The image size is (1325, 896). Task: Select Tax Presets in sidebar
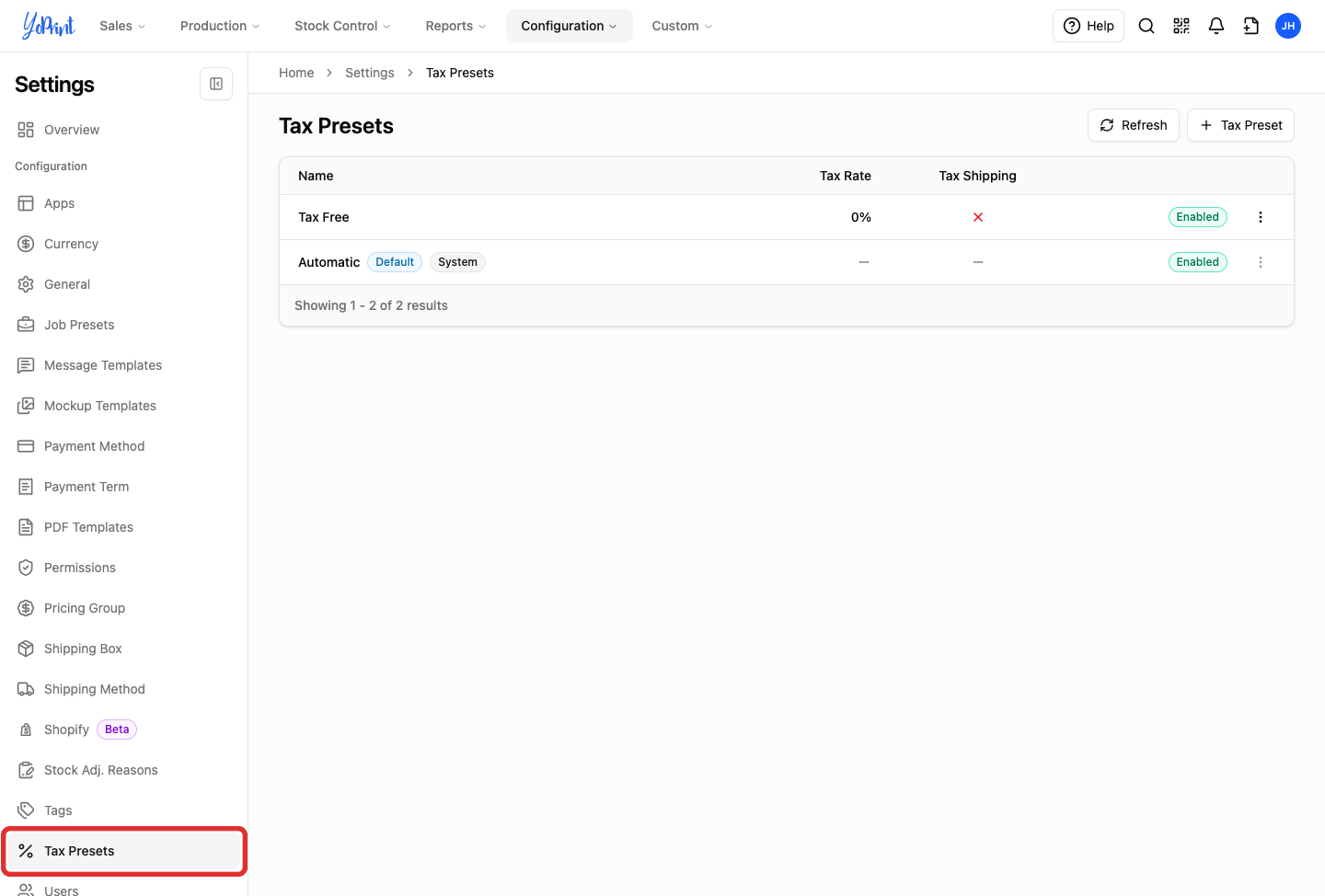[123, 851]
